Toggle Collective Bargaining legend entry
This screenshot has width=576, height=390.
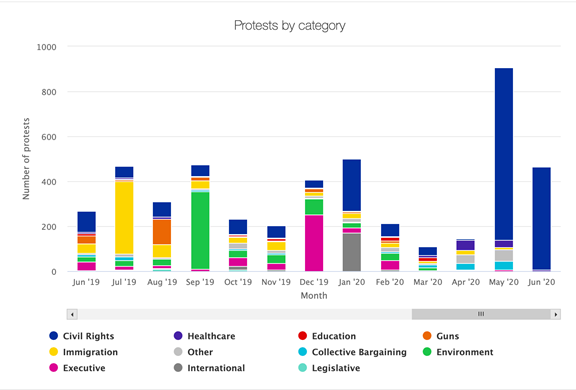pyautogui.click(x=352, y=352)
